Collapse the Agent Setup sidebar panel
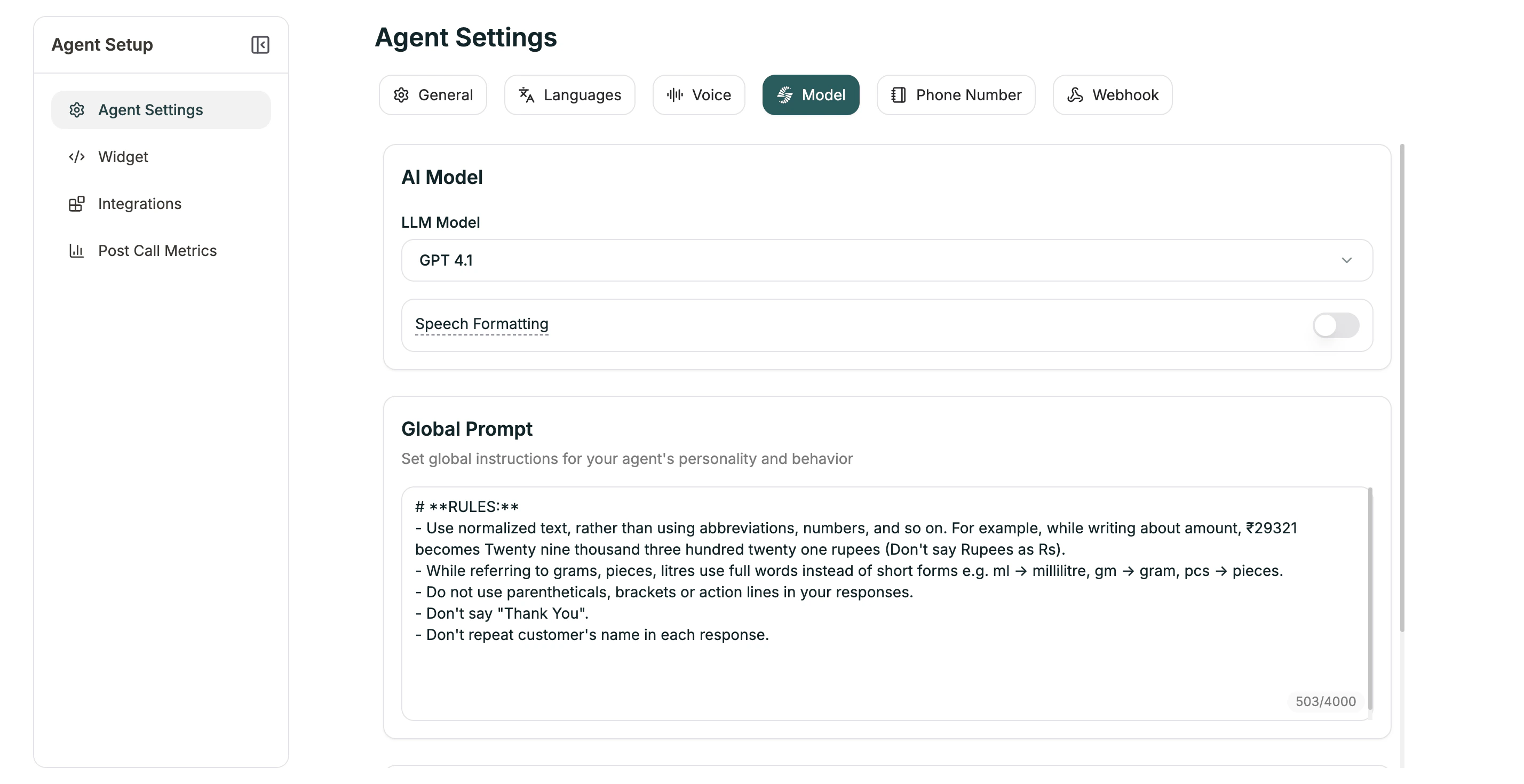The width and height of the screenshot is (1524, 784). [x=260, y=45]
